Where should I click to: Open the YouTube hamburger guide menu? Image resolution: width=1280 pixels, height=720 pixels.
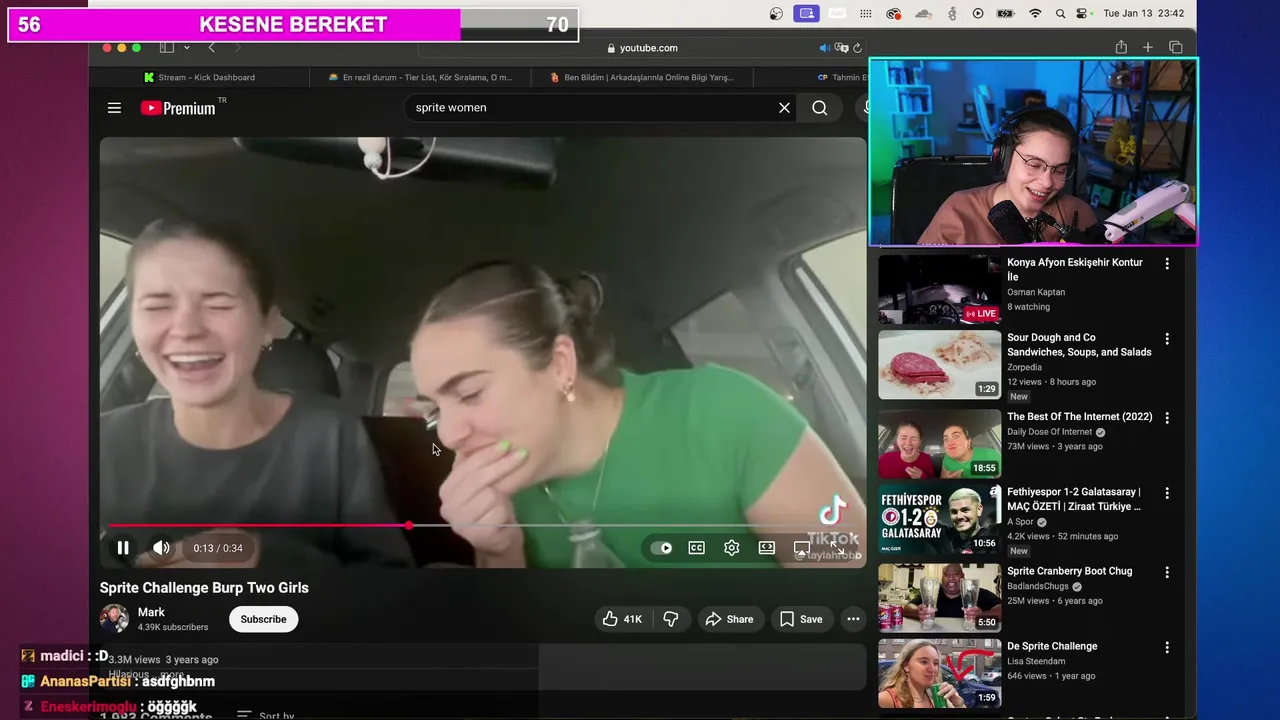114,108
